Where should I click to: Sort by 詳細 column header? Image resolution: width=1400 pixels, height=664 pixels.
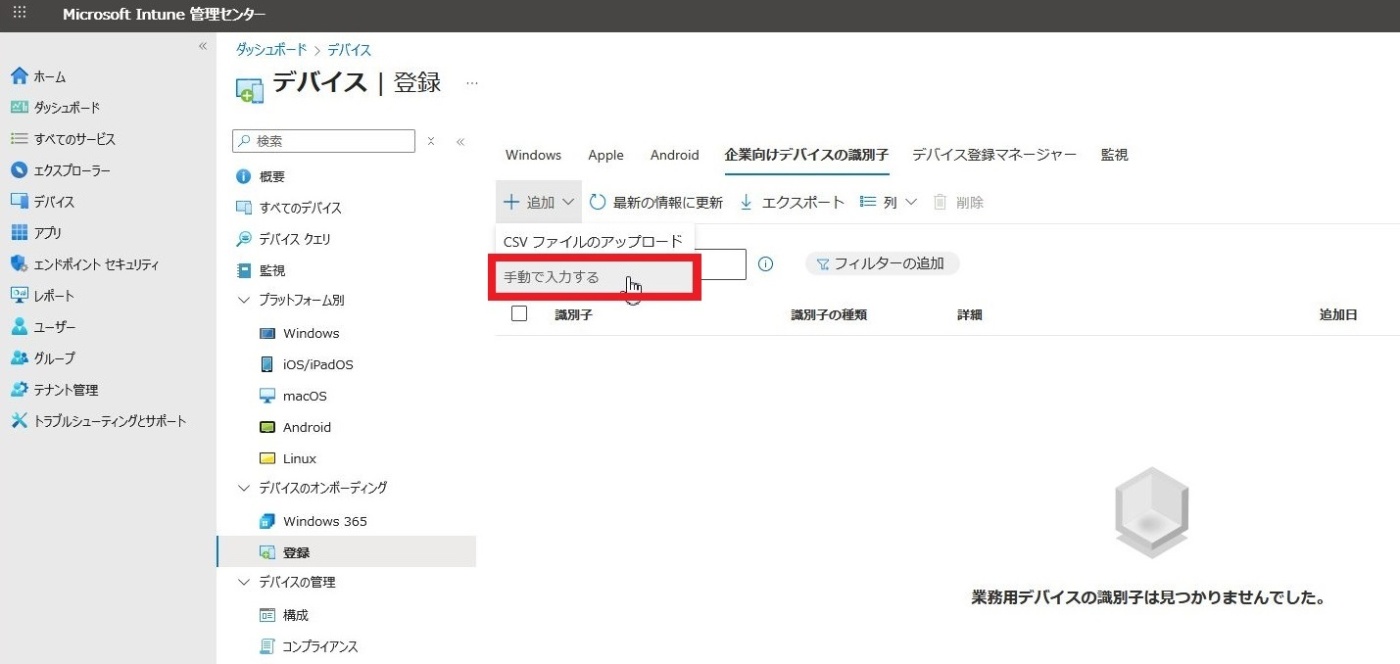click(x=969, y=314)
